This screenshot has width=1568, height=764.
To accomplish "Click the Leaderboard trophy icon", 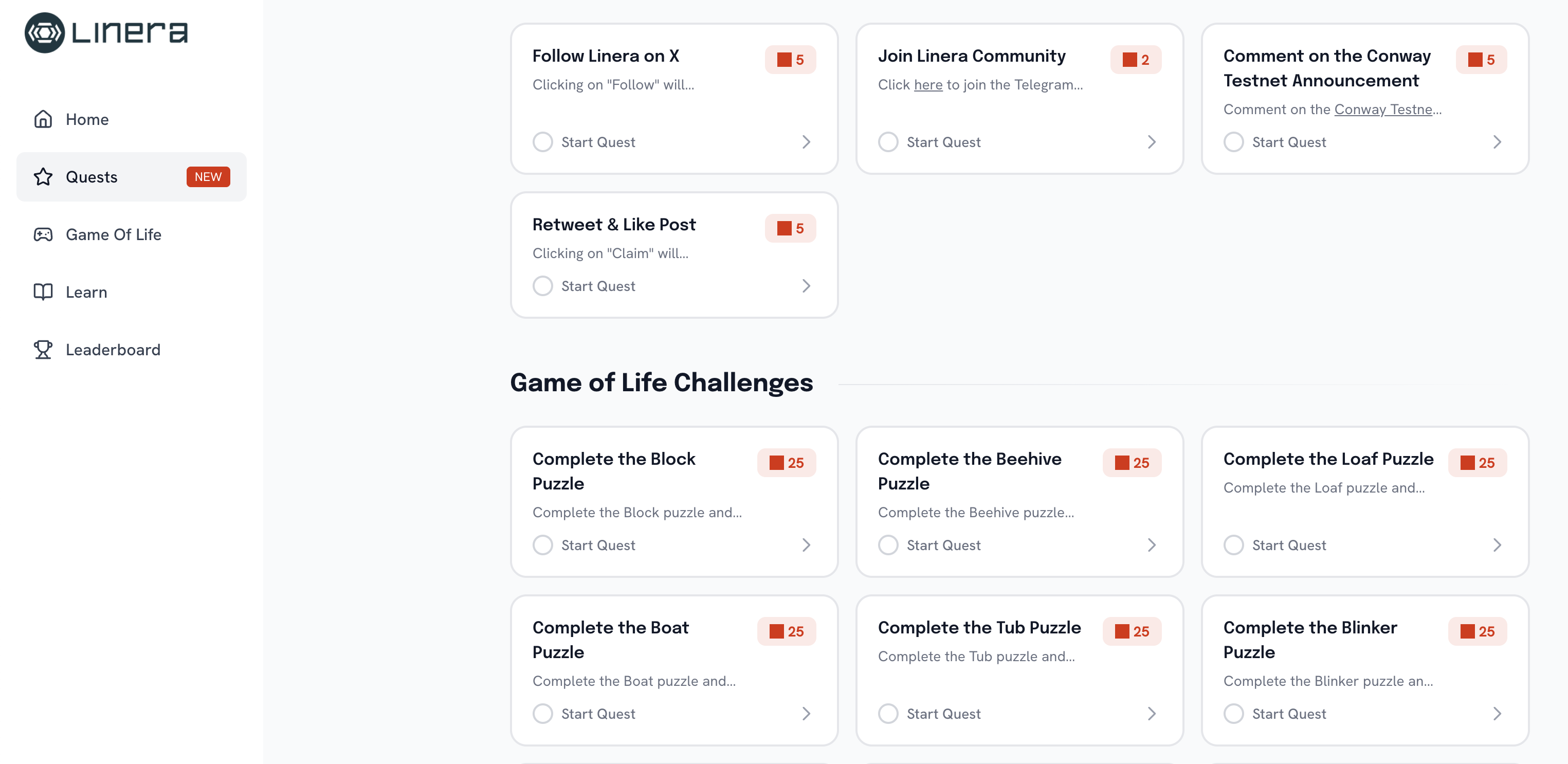I will pos(43,350).
